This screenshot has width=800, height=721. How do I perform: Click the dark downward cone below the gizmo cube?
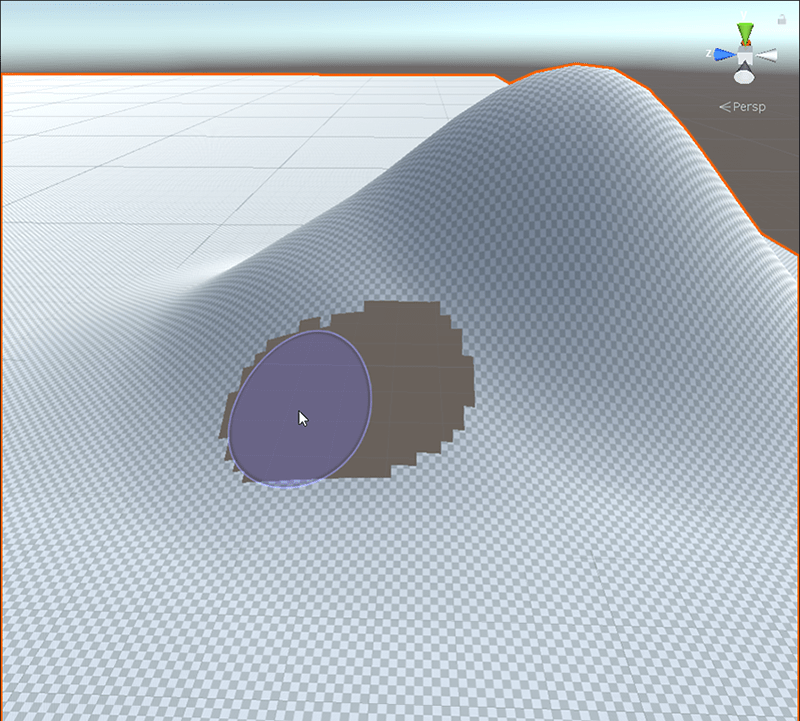pos(745,66)
